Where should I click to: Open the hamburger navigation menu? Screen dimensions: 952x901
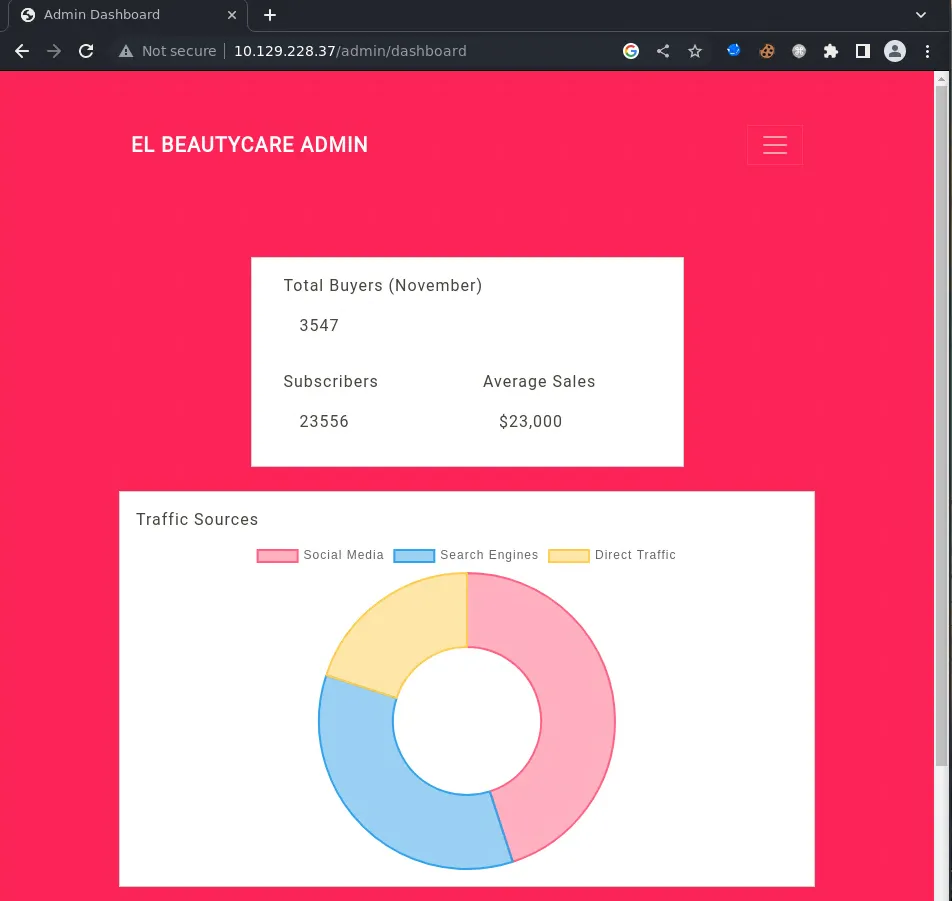click(775, 144)
